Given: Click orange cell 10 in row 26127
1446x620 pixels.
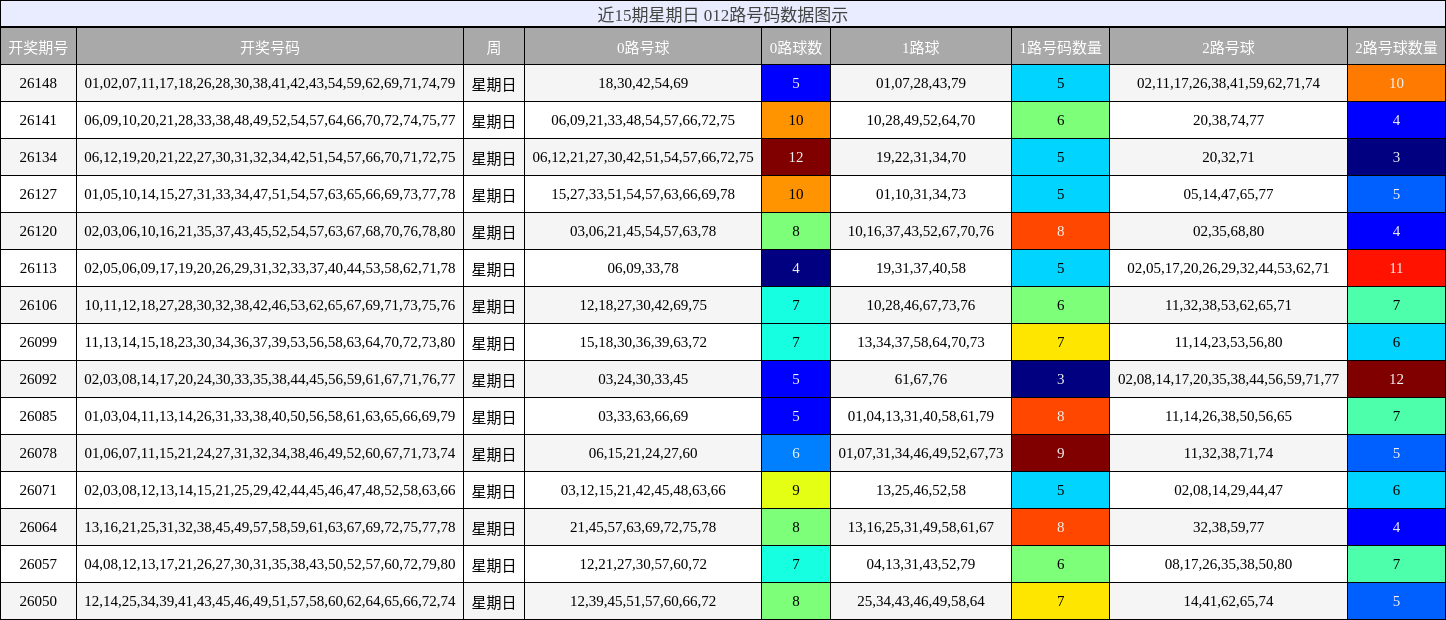Looking at the screenshot, I should [x=796, y=194].
